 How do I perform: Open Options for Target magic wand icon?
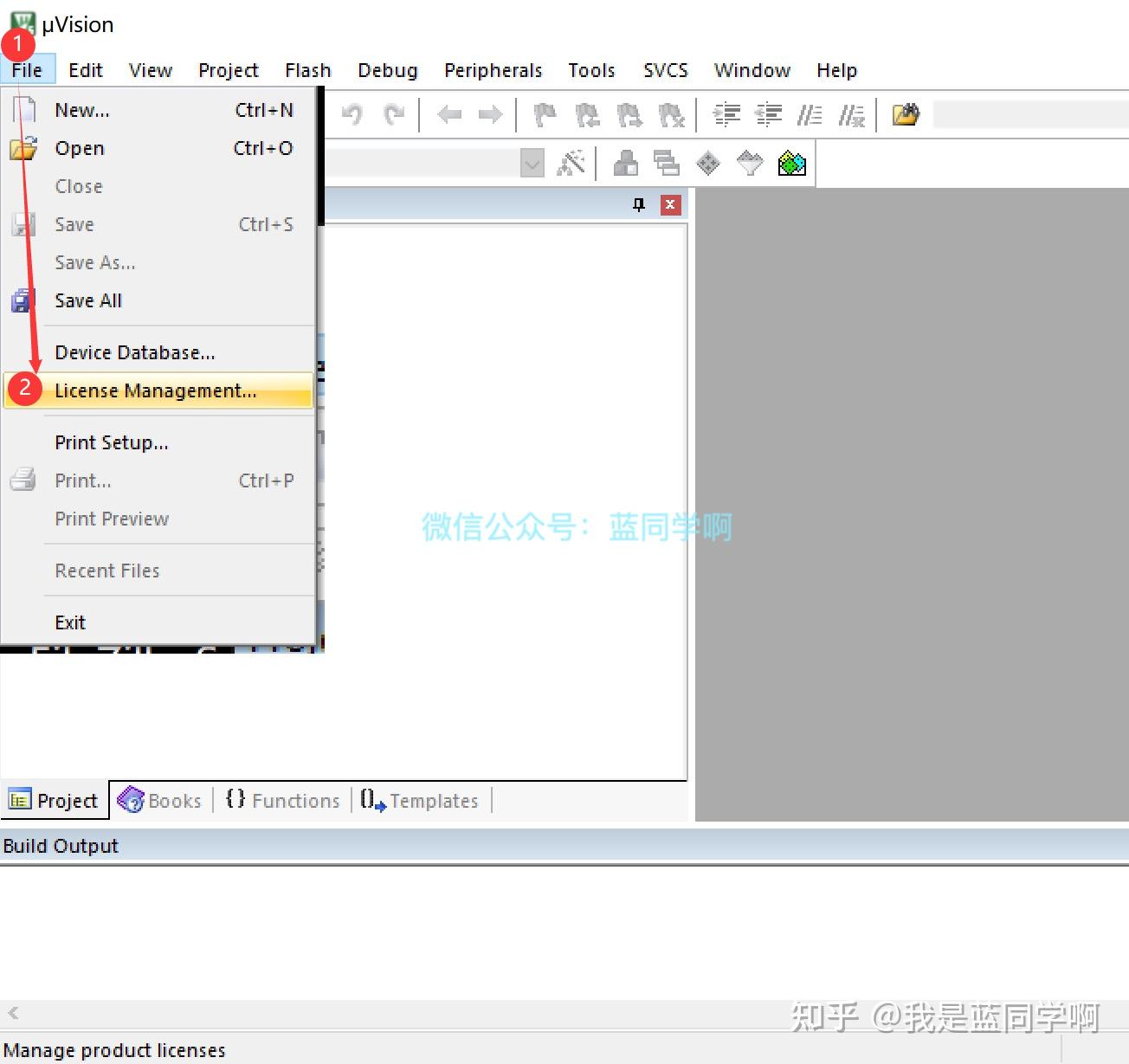[571, 163]
